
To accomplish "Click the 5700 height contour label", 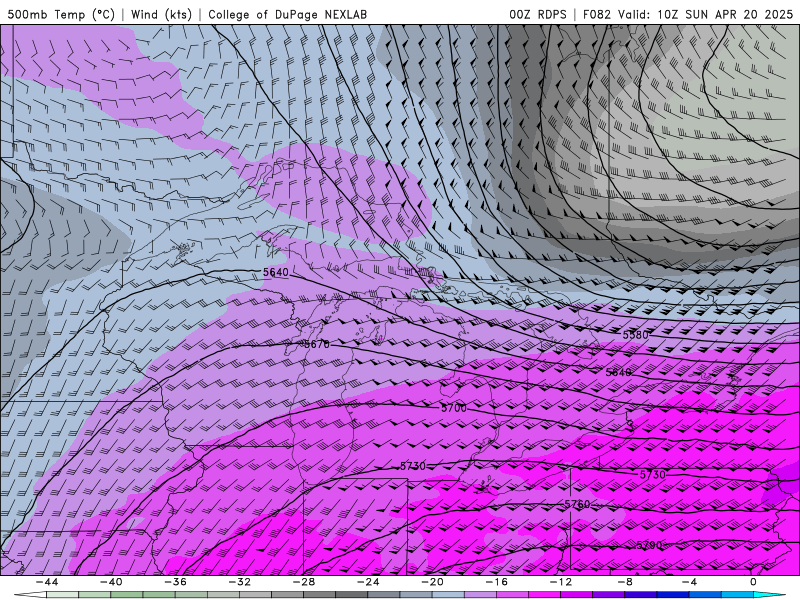I will [x=454, y=408].
